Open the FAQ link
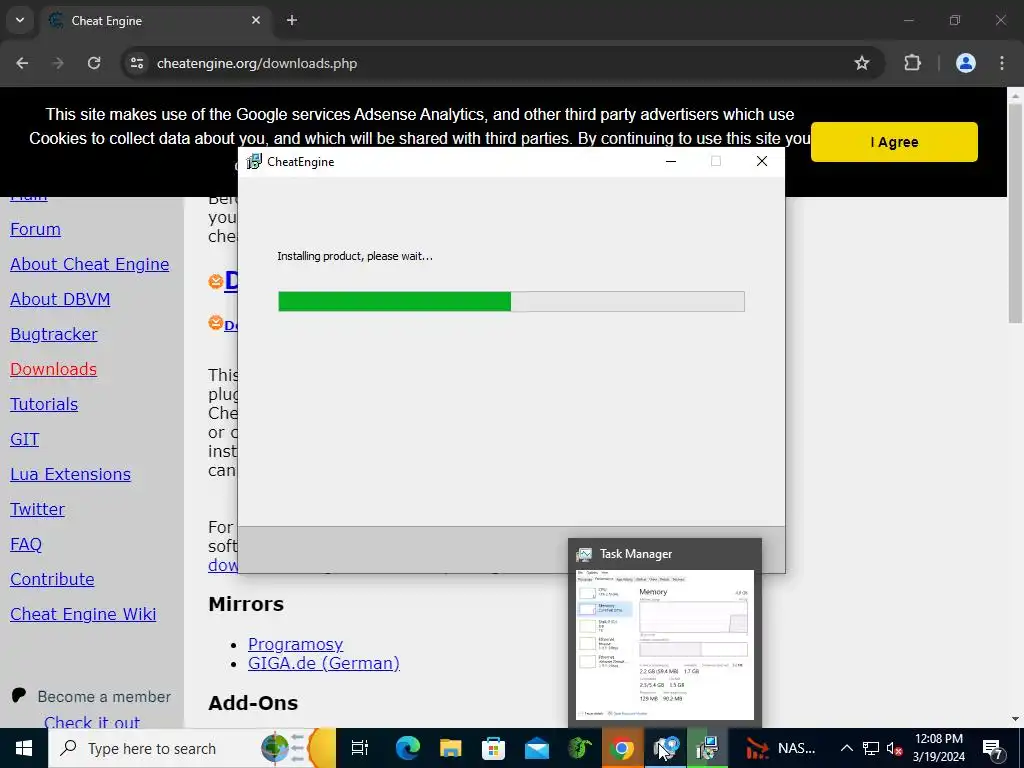 26,544
